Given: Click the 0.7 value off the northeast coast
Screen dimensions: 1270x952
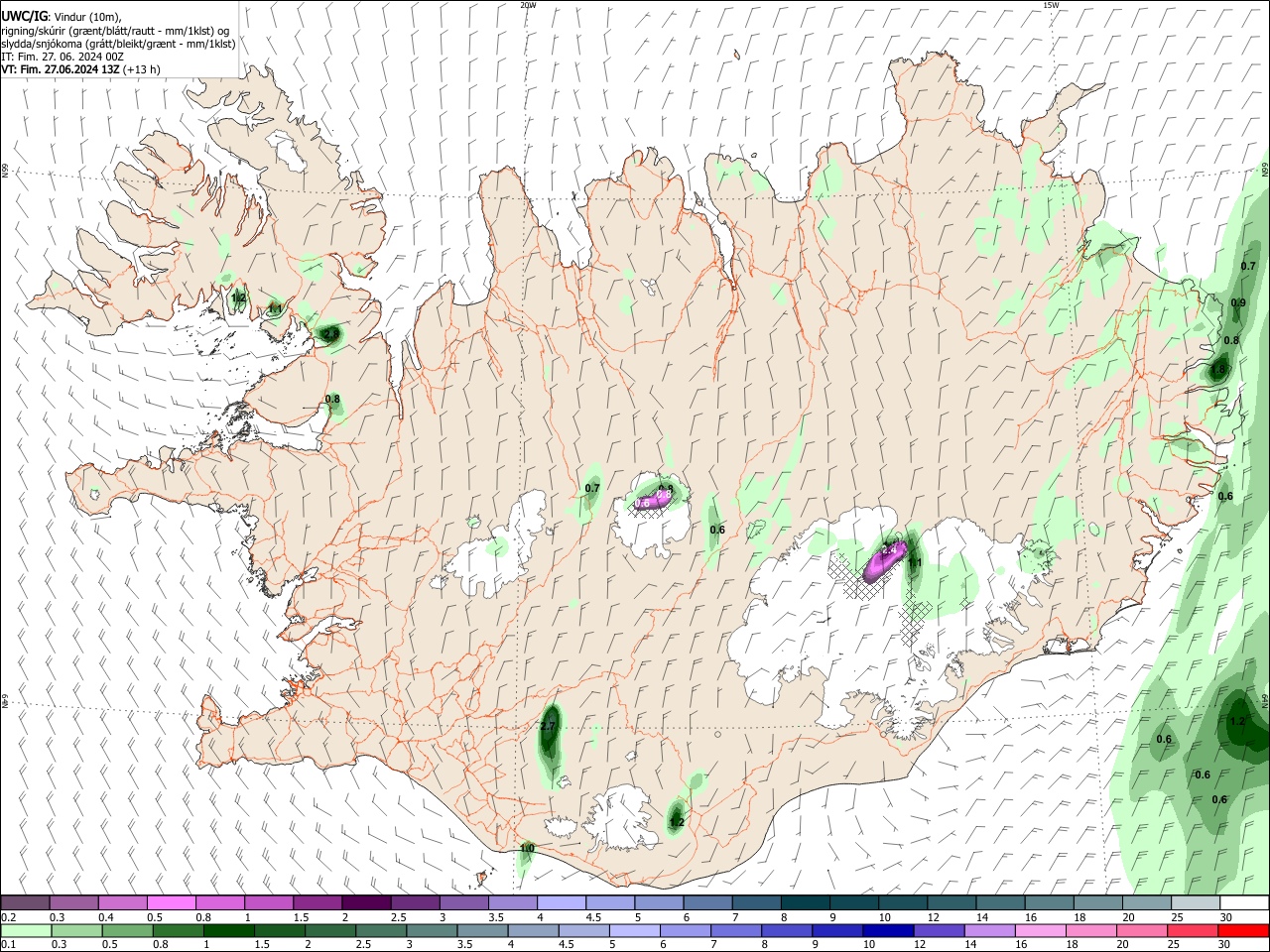Looking at the screenshot, I should [x=1248, y=266].
